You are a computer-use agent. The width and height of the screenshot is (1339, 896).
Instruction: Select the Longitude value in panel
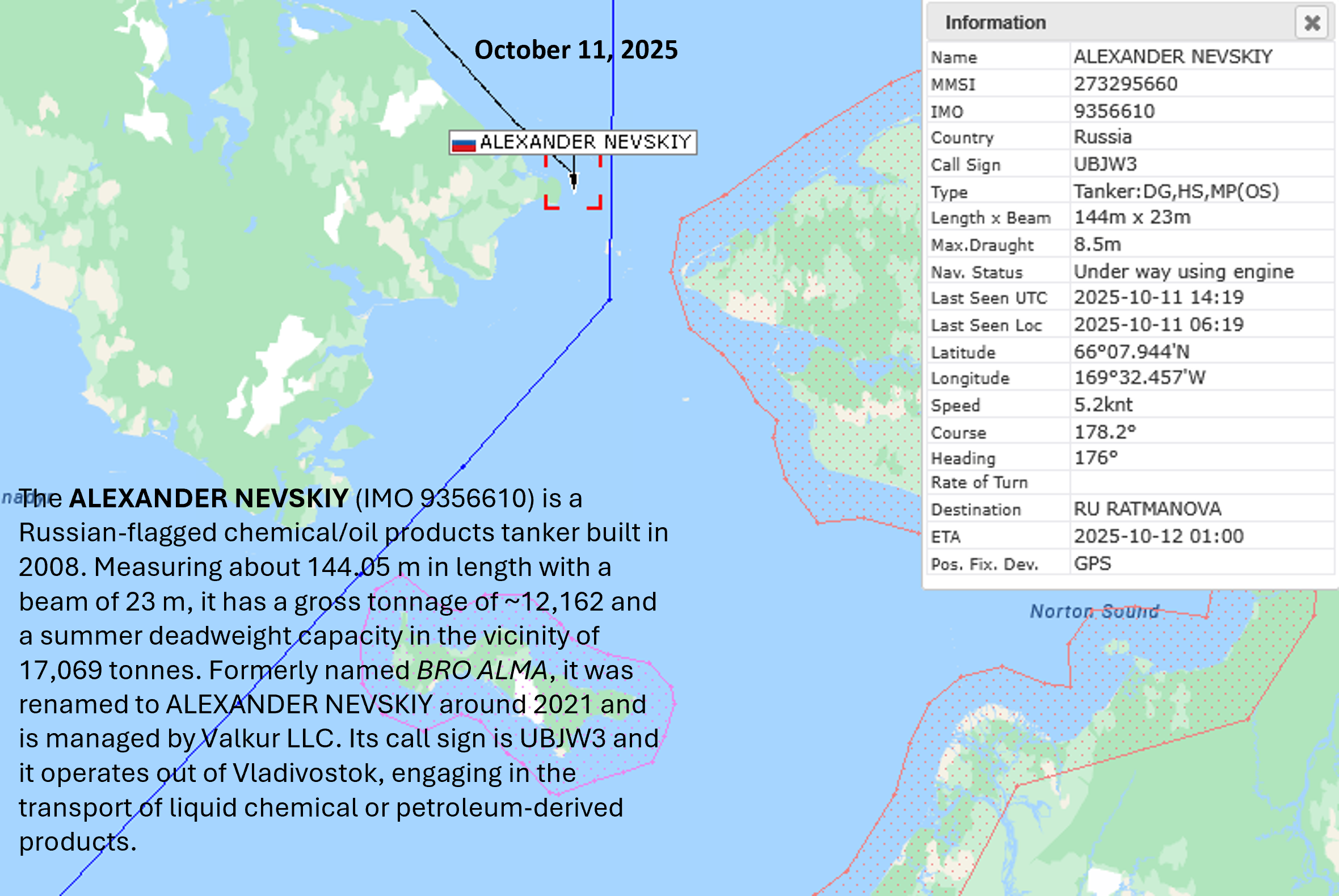[1139, 378]
